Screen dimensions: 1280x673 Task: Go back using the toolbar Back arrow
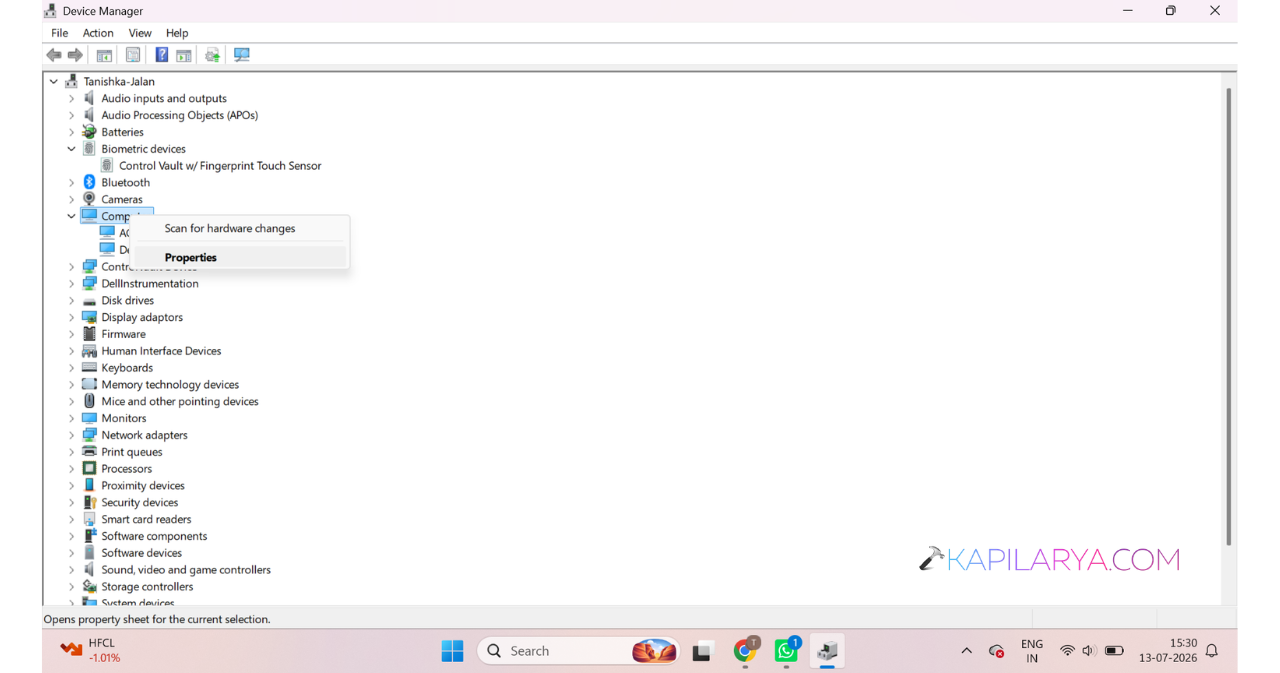[54, 55]
